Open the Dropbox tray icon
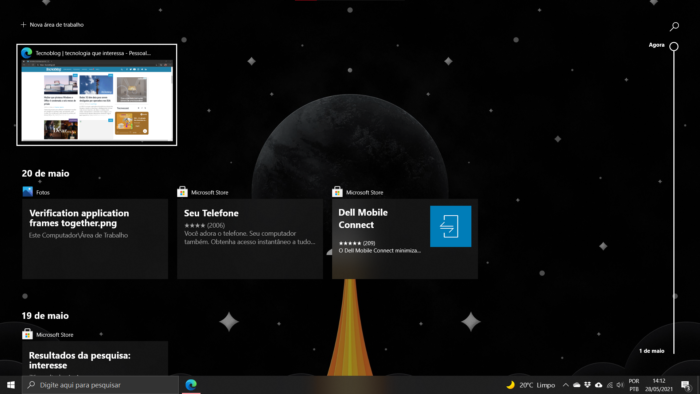Image resolution: width=700 pixels, height=394 pixels. (x=588, y=385)
